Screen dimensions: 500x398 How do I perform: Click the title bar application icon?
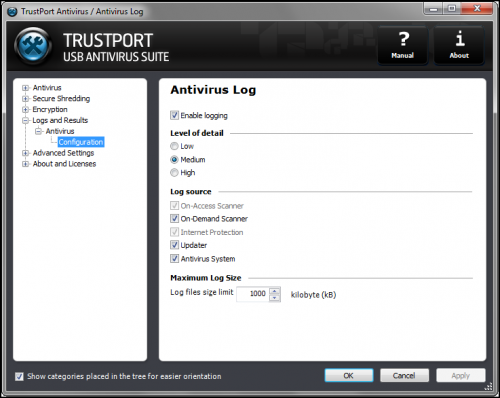[x=12, y=12]
